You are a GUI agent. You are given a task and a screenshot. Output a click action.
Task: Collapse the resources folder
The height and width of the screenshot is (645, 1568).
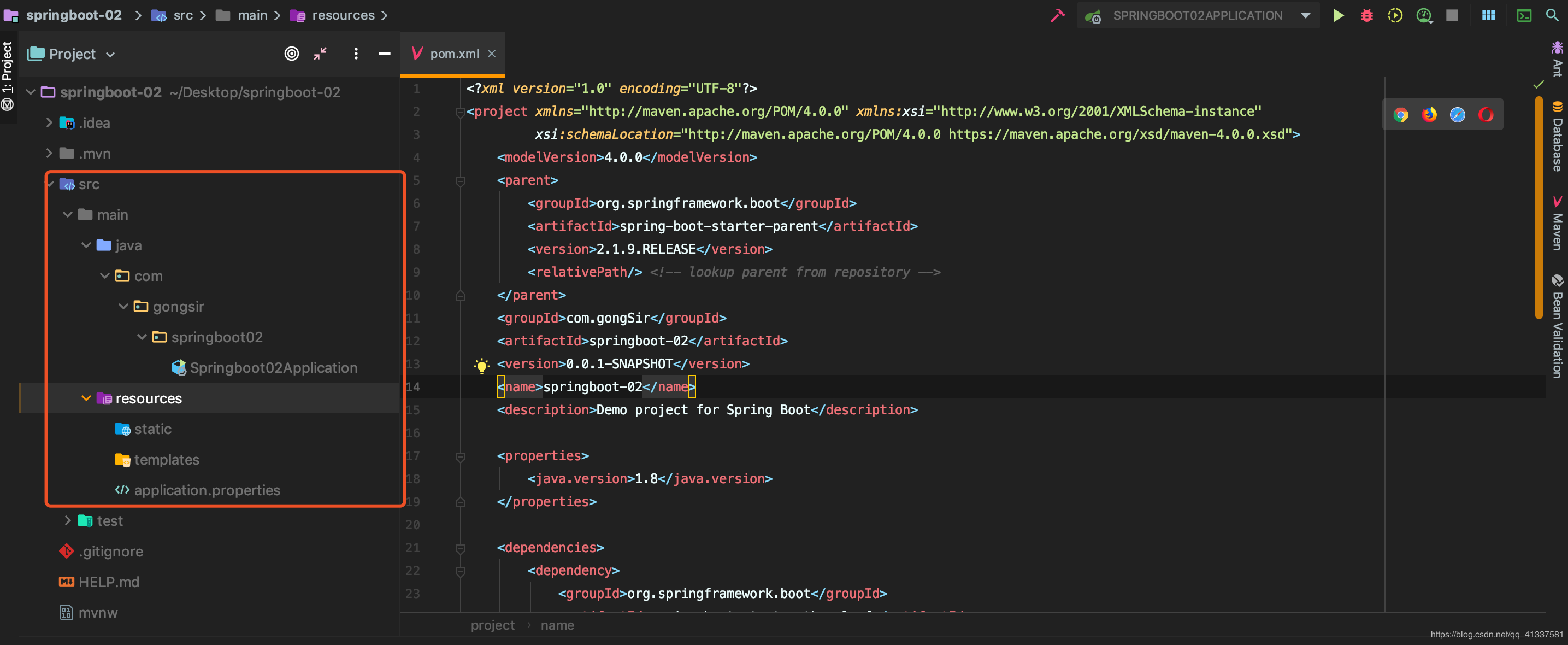click(86, 398)
